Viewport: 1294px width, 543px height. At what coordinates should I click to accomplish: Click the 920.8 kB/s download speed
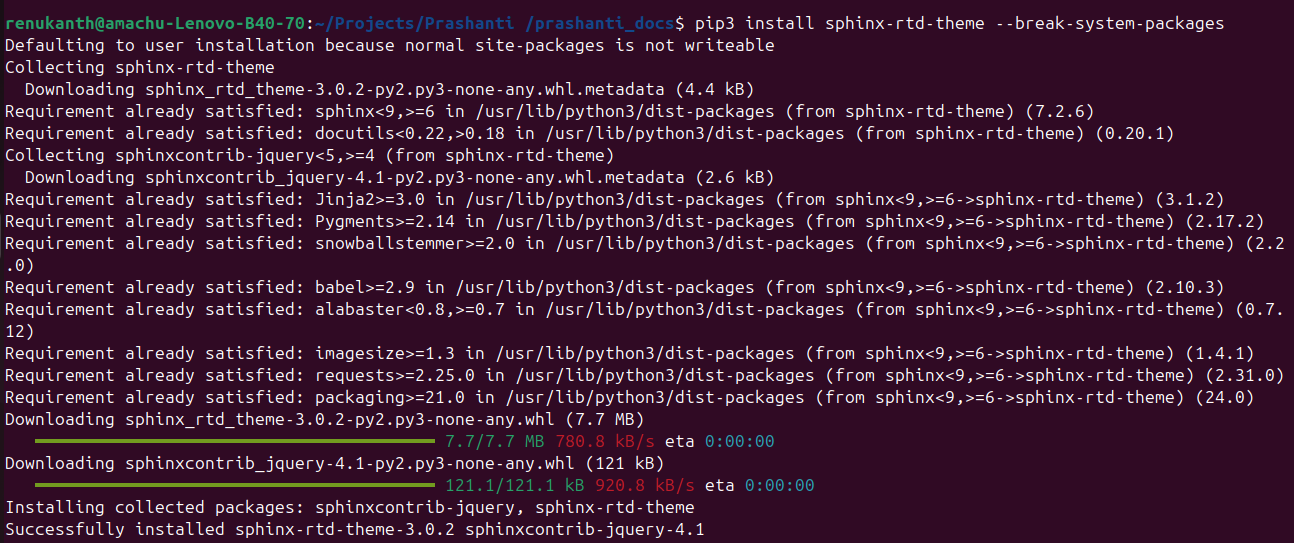(x=631, y=485)
